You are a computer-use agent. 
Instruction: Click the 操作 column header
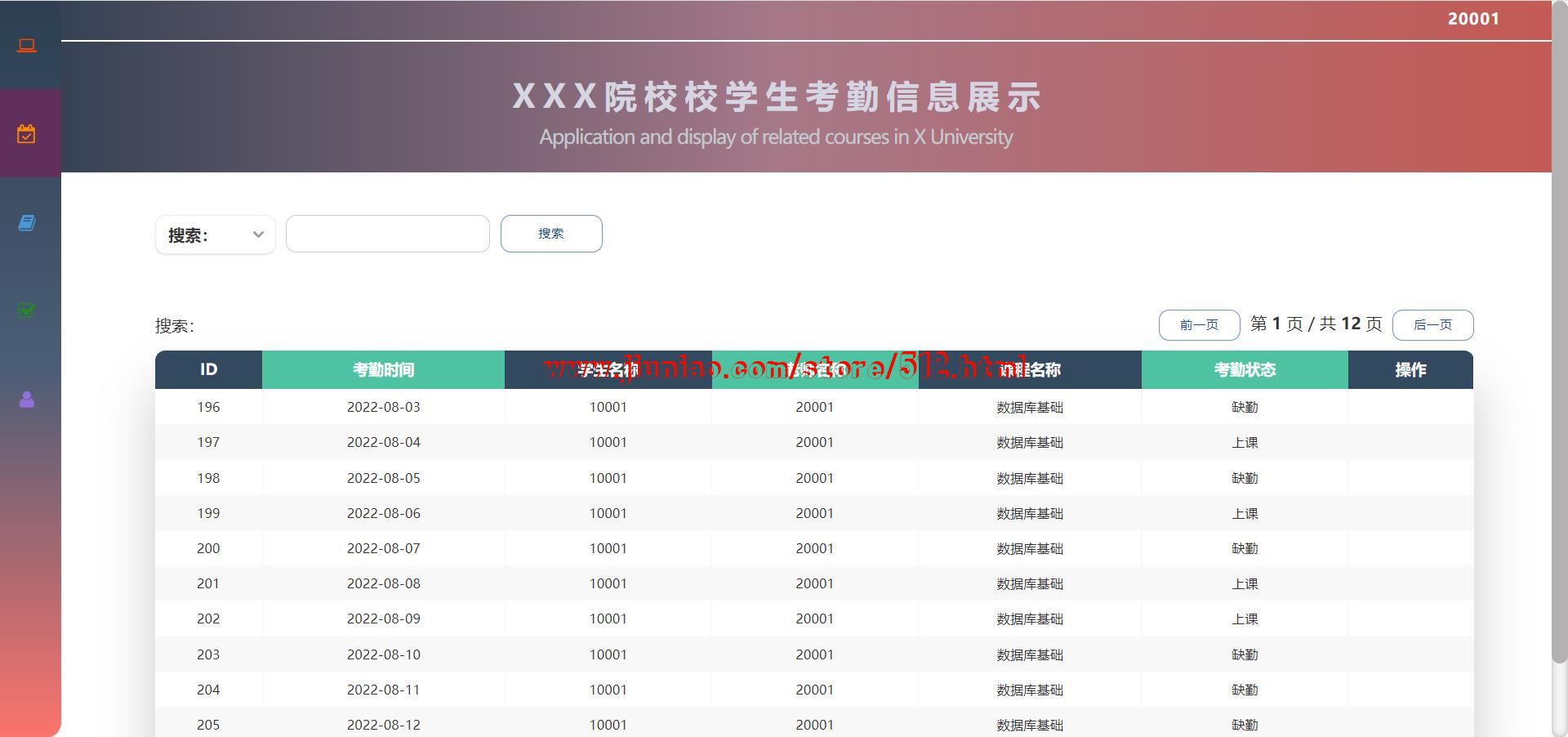pos(1410,370)
